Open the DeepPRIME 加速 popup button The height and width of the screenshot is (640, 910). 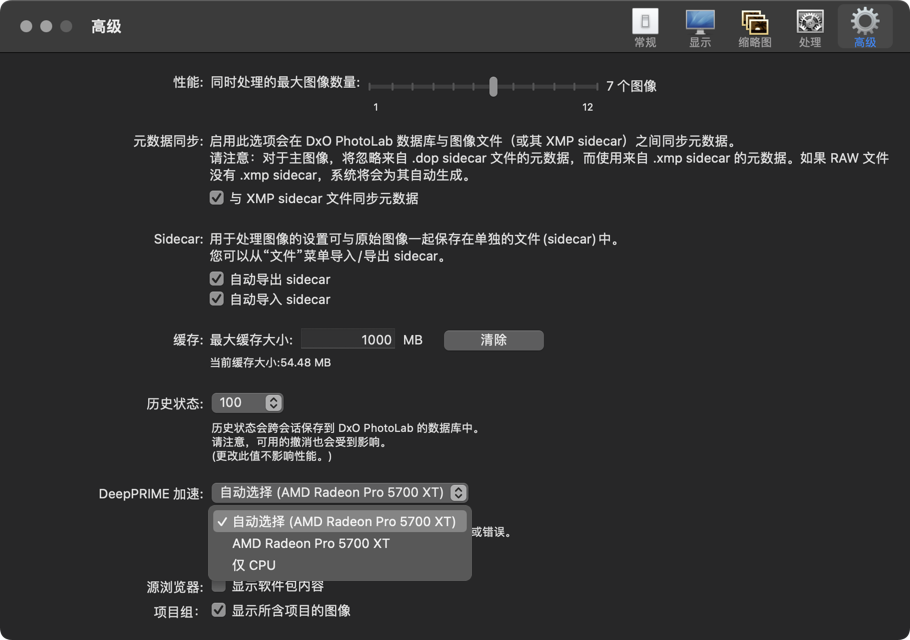pyautogui.click(x=340, y=493)
